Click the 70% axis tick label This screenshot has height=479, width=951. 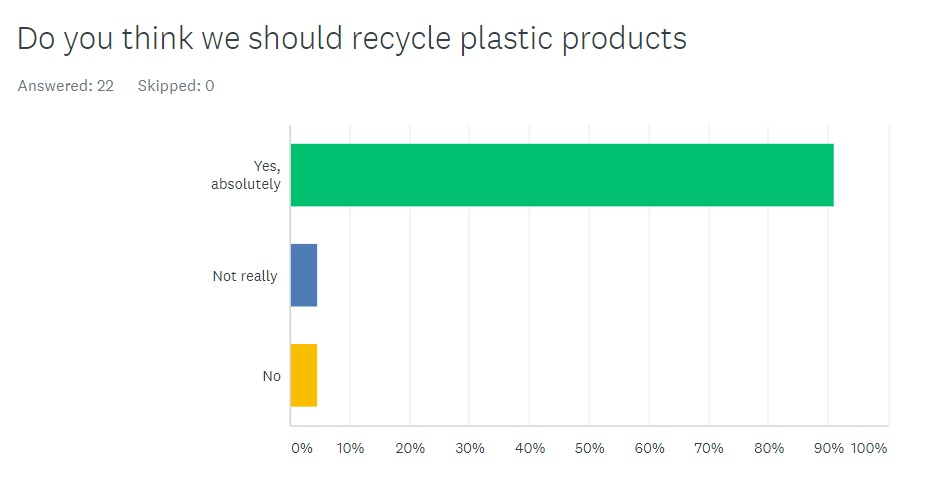pyautogui.click(x=709, y=449)
